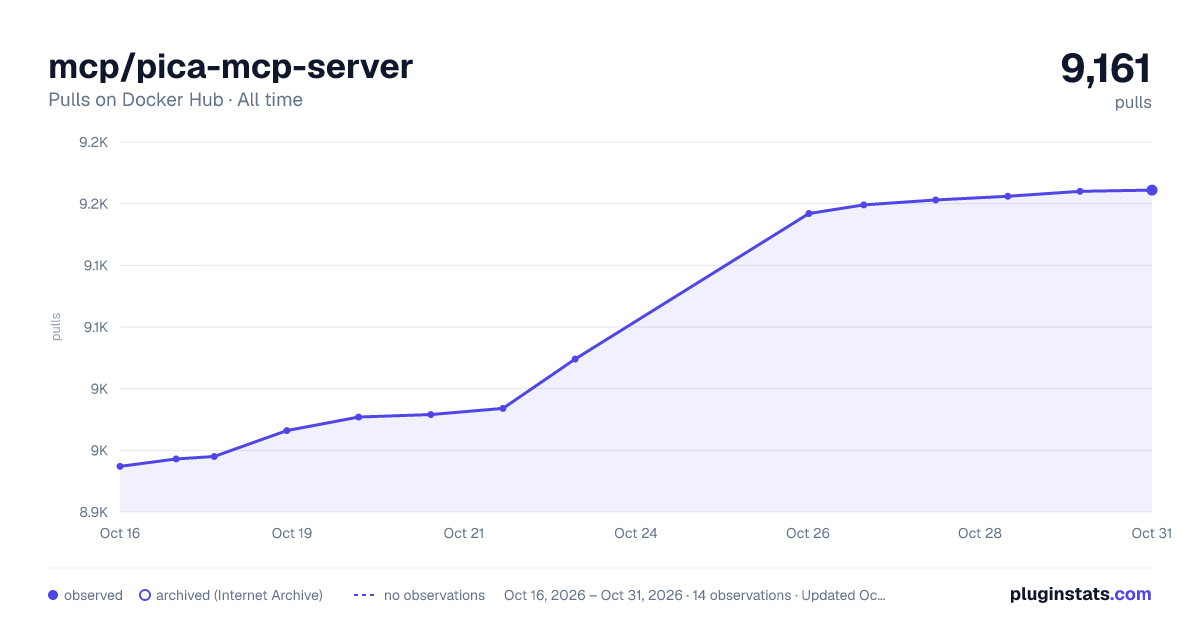Click the 'Oct 28' x-axis label
Image resolution: width=1200 pixels, height=630 pixels.
(x=980, y=533)
